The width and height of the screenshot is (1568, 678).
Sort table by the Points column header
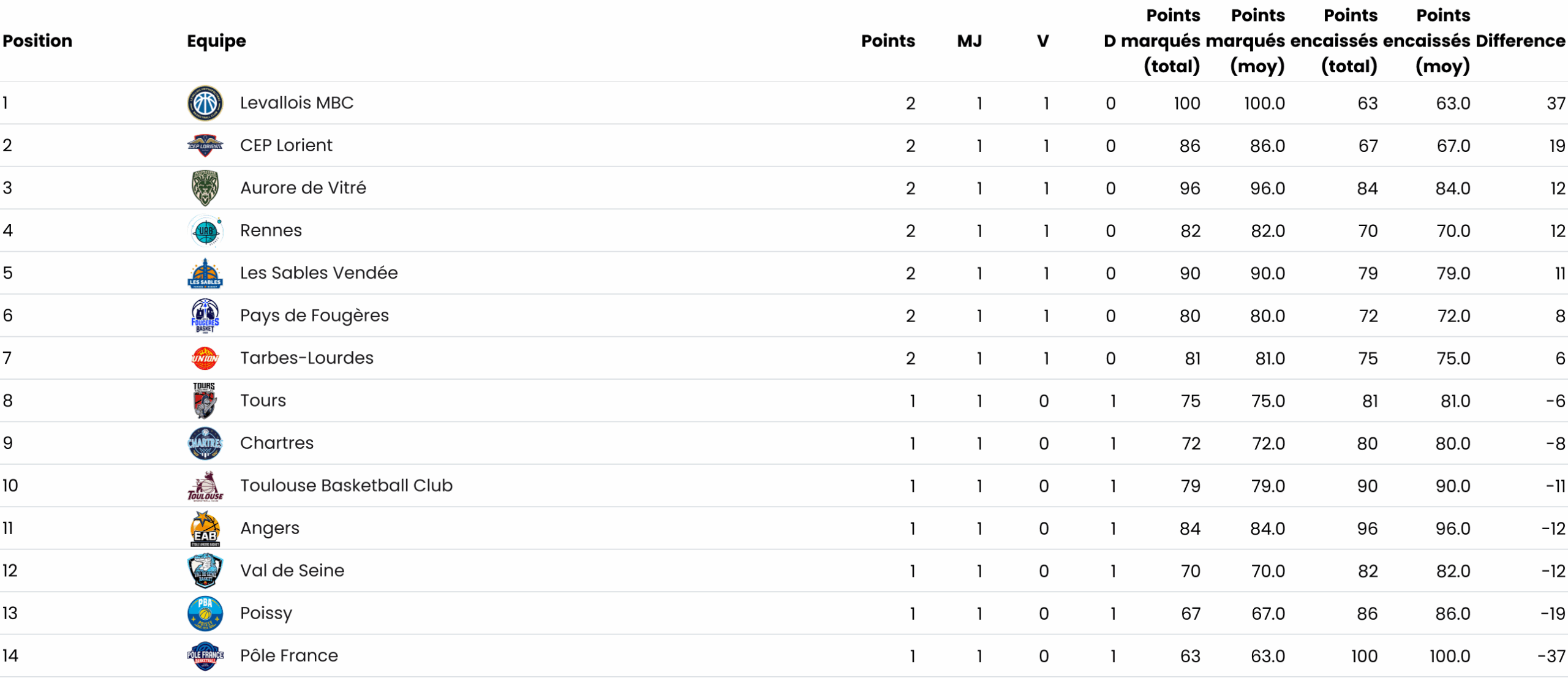click(888, 41)
